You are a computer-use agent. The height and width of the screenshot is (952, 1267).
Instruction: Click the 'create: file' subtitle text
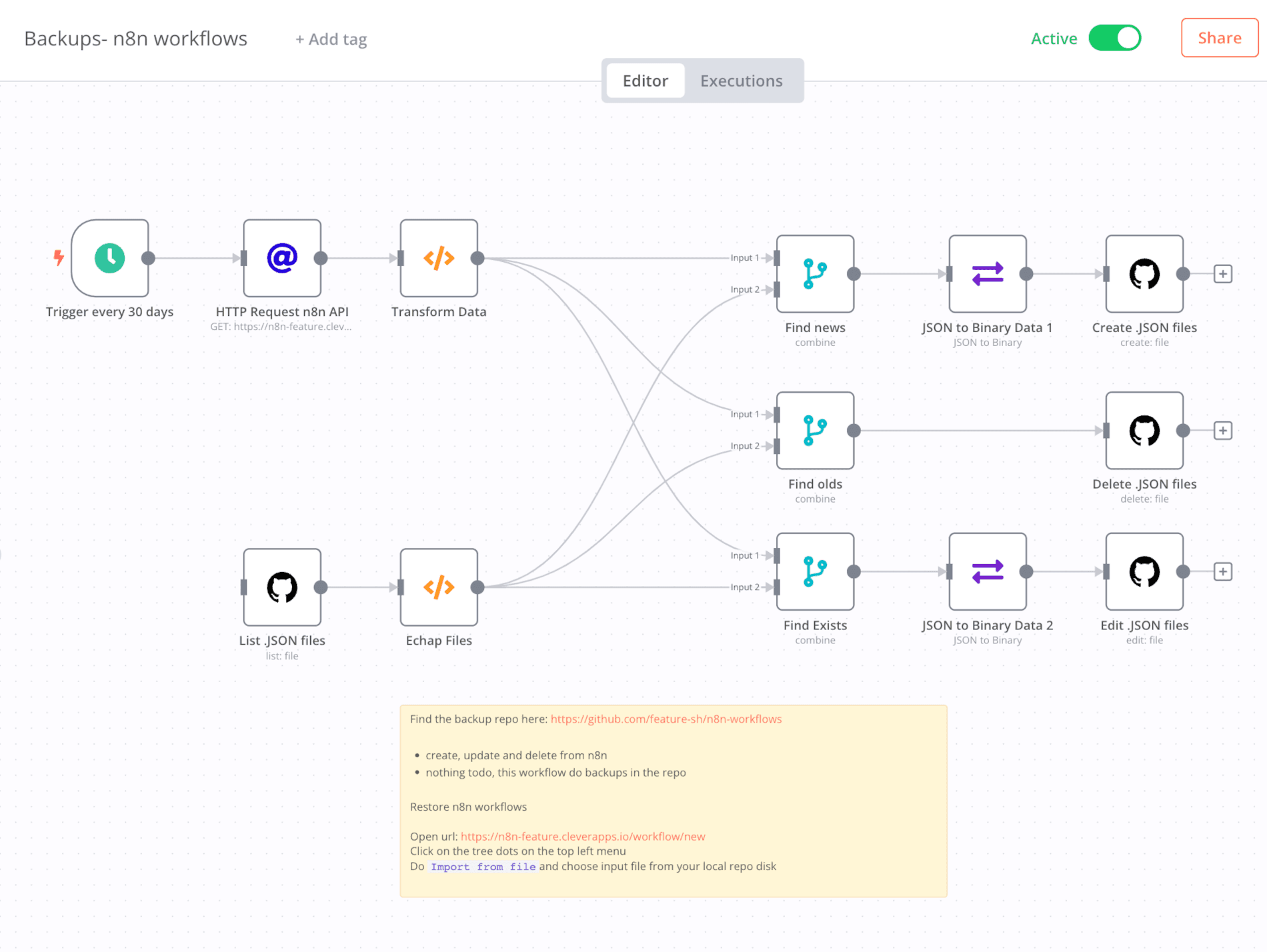tap(1144, 343)
